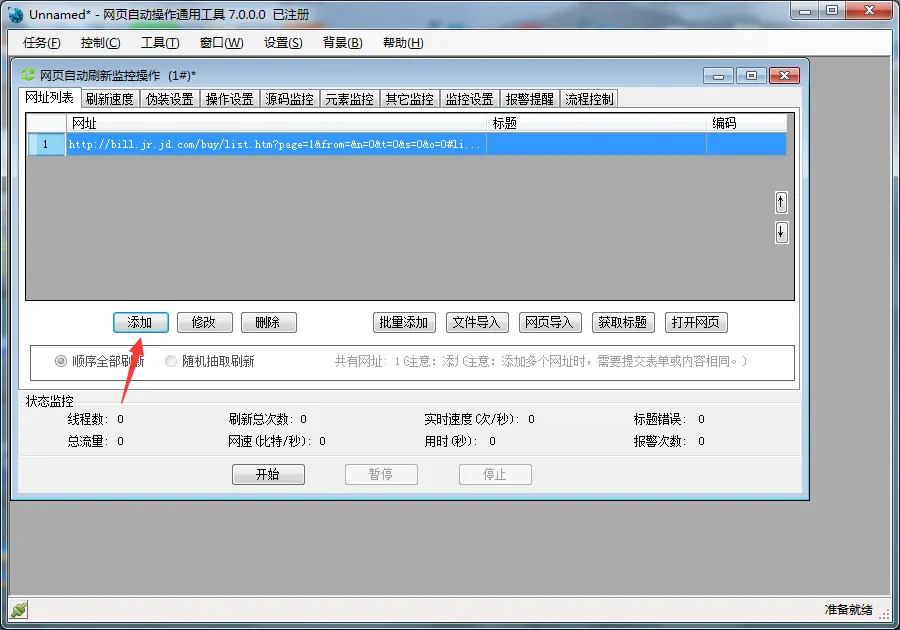The height and width of the screenshot is (630, 900).
Task: Switch to 流程控制 tab
Action: pyautogui.click(x=589, y=99)
